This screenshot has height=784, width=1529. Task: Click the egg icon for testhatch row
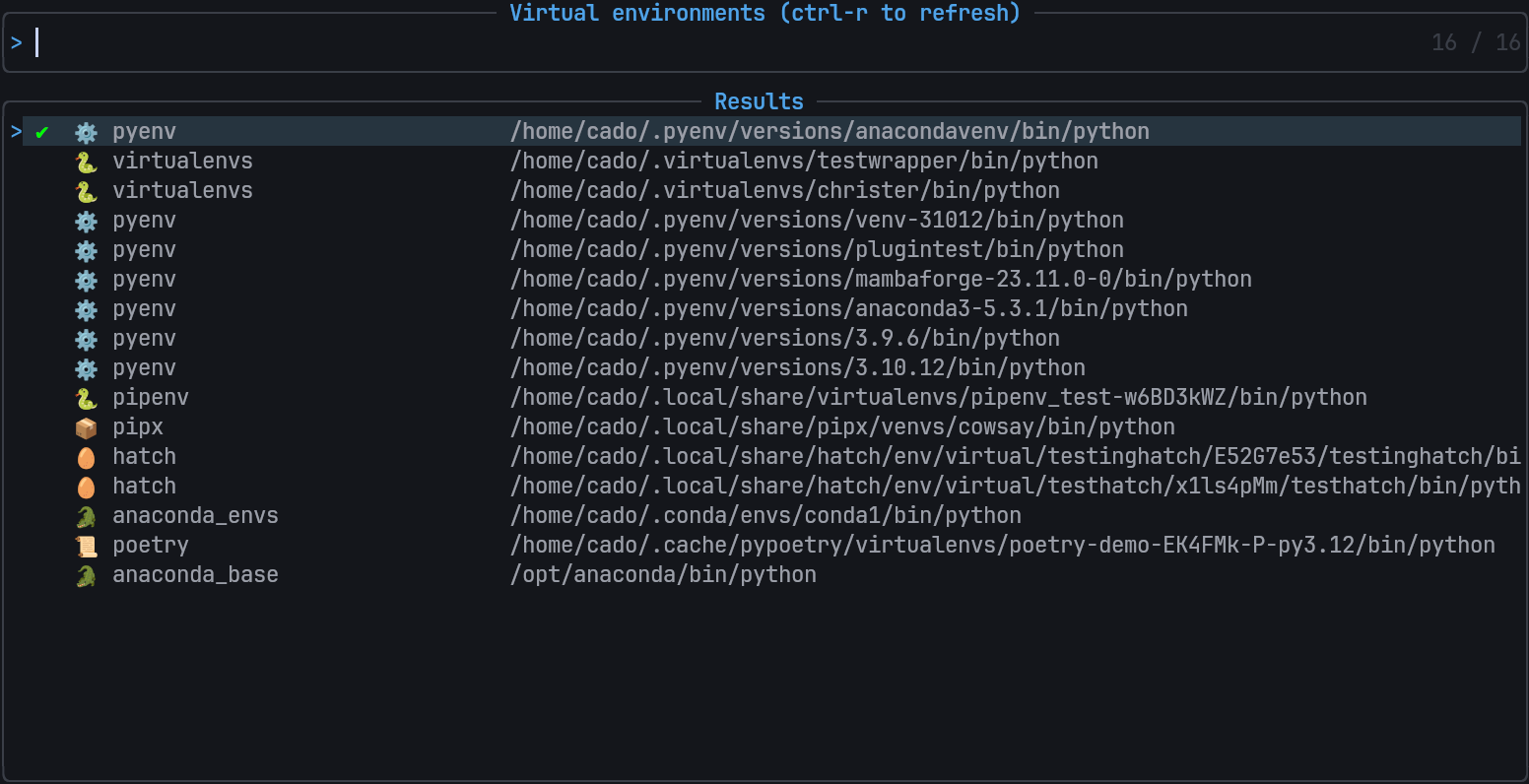tap(87, 487)
